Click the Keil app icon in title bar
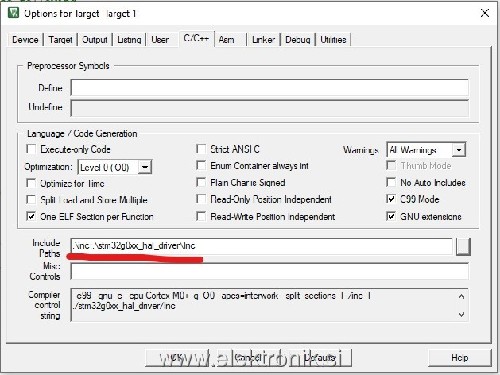The height and width of the screenshot is (375, 500). 13,13
